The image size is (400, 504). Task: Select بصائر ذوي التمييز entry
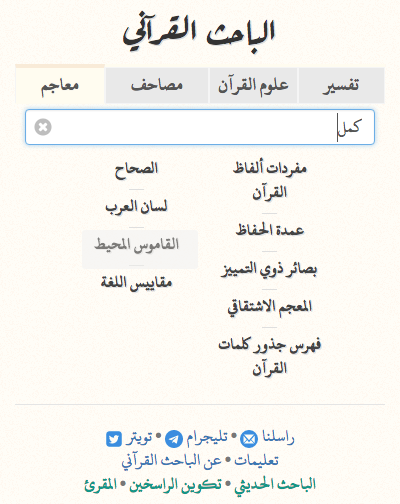point(269,269)
